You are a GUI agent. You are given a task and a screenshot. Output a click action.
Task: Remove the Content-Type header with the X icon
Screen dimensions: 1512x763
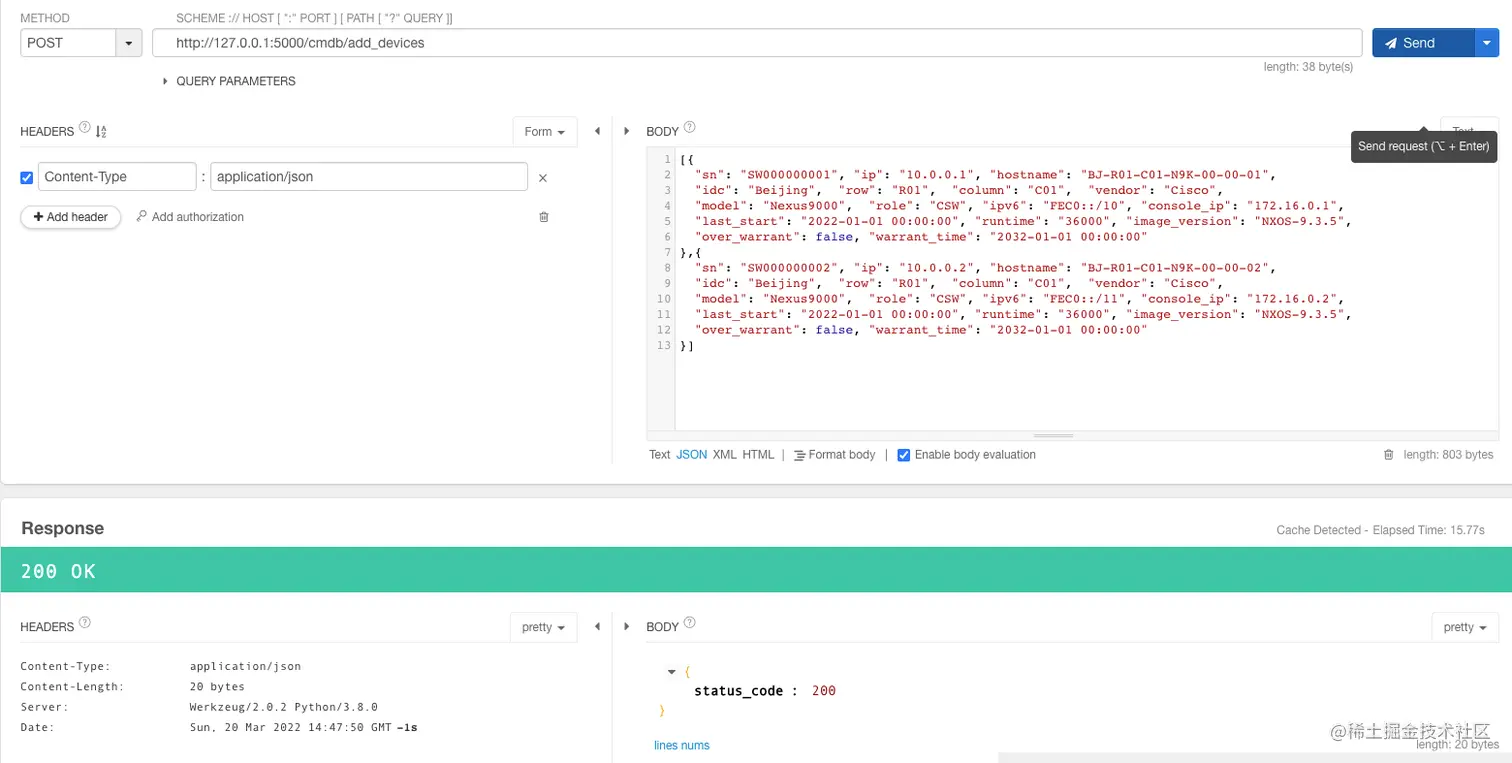(543, 178)
